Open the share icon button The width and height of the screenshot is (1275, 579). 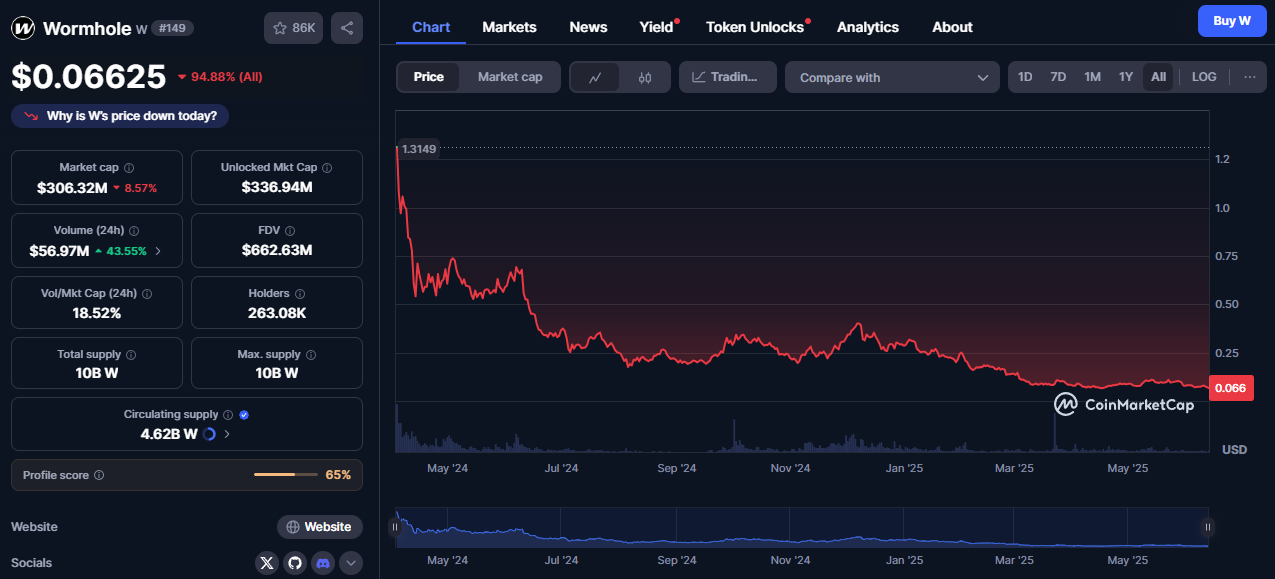(347, 28)
